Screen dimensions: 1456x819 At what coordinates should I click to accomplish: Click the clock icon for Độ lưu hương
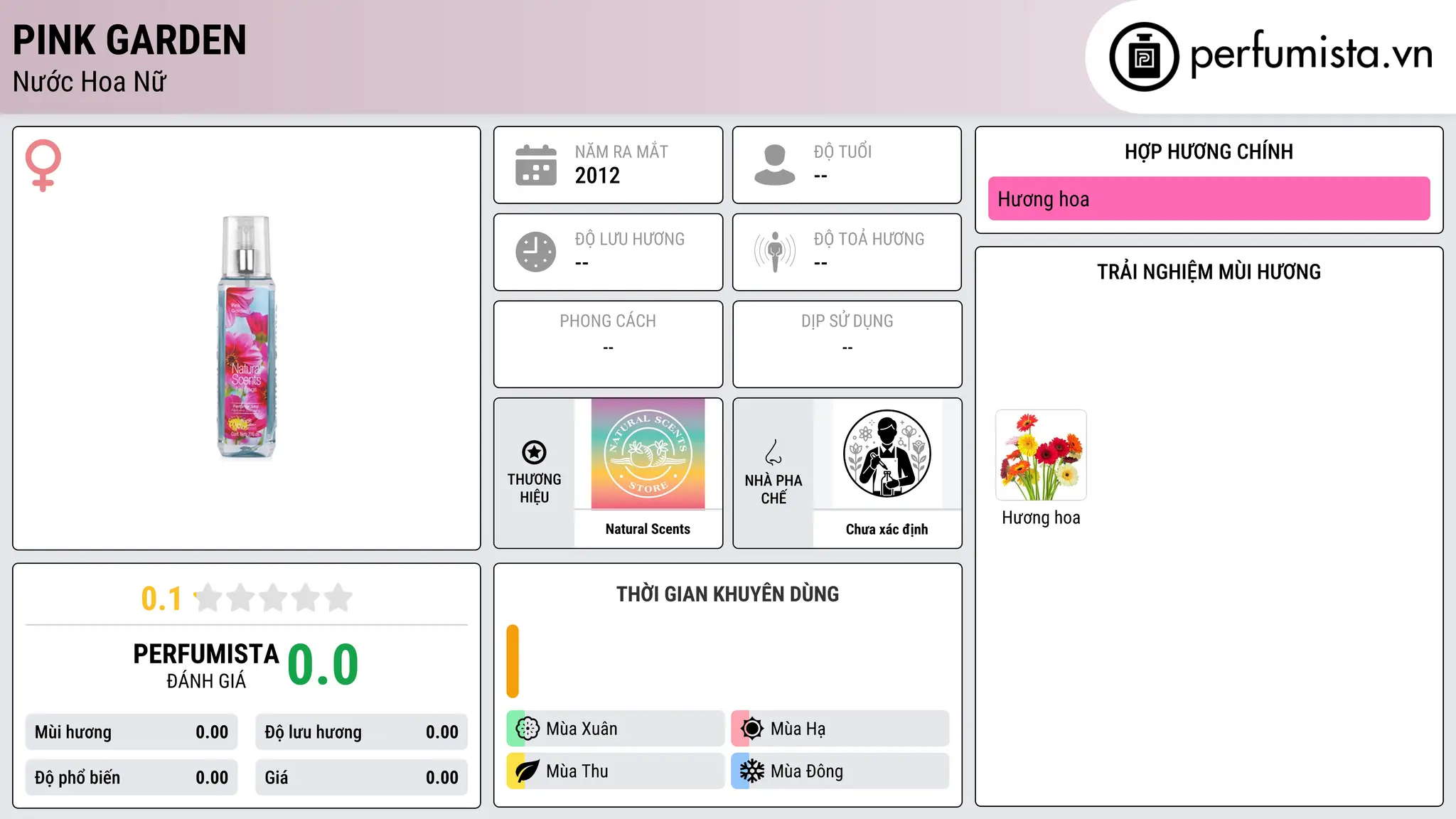click(536, 252)
